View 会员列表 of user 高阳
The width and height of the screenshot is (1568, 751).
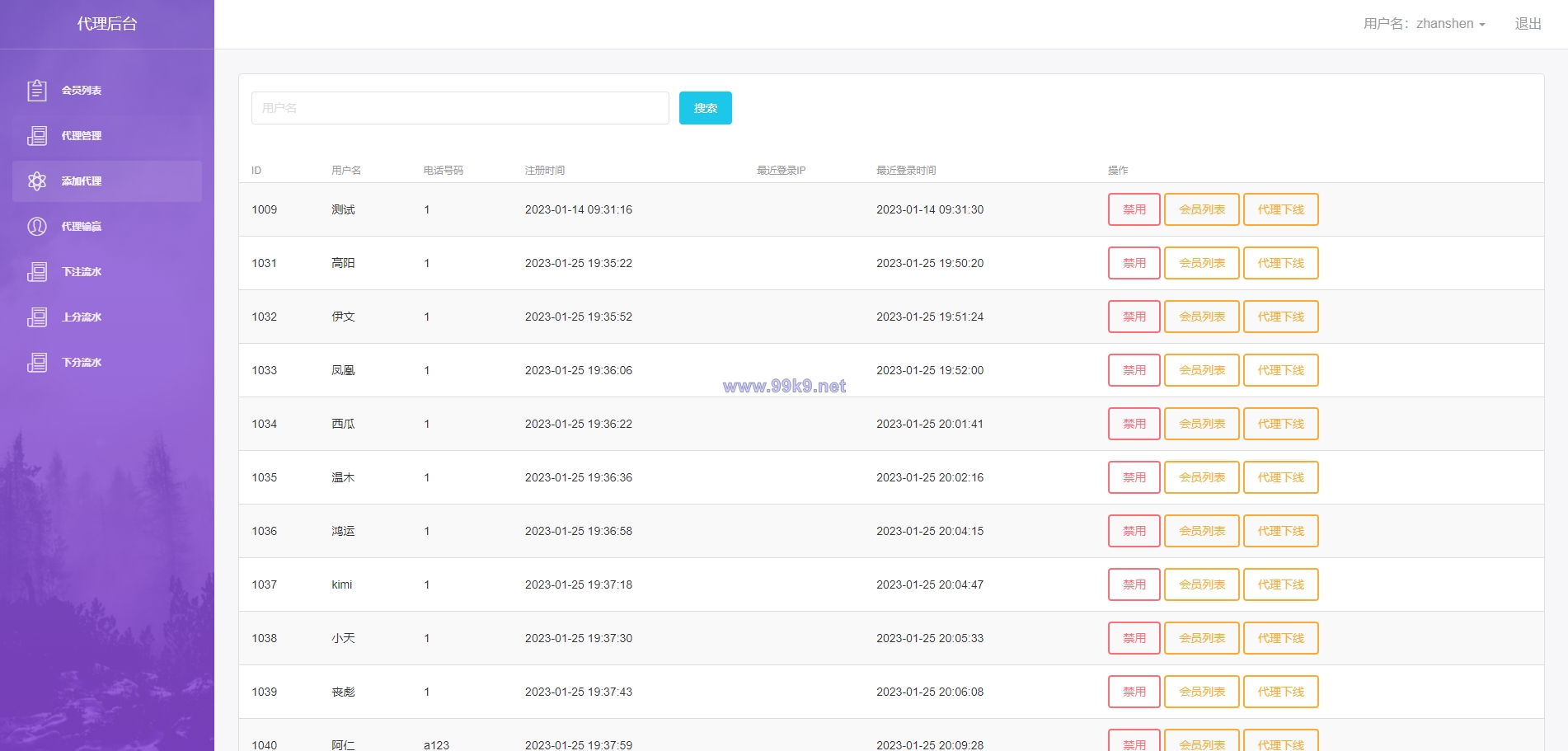click(1202, 263)
